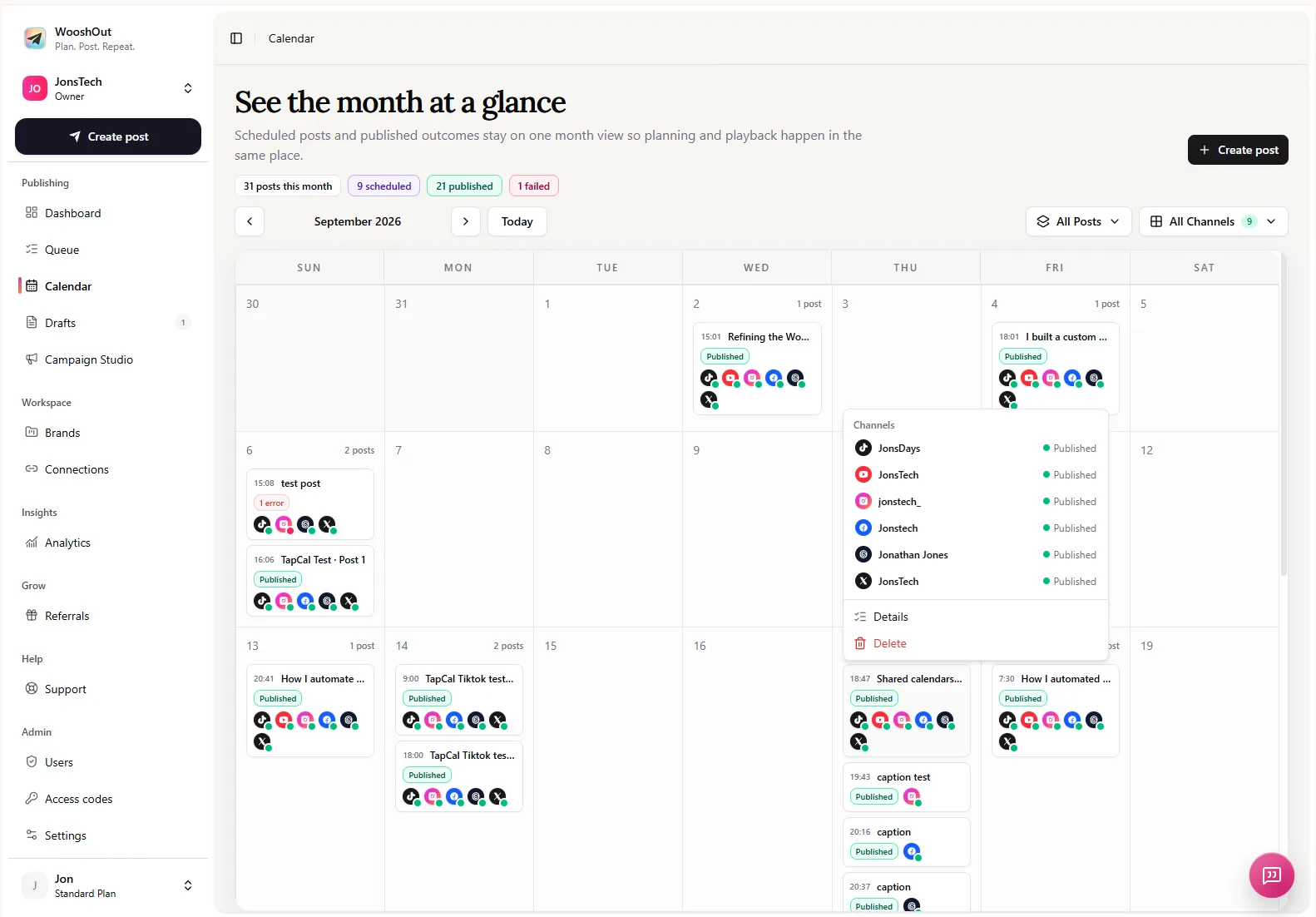This screenshot has width=1316, height=917.
Task: Click the Threads icon beside Jonathan Jones
Action: [x=863, y=554]
